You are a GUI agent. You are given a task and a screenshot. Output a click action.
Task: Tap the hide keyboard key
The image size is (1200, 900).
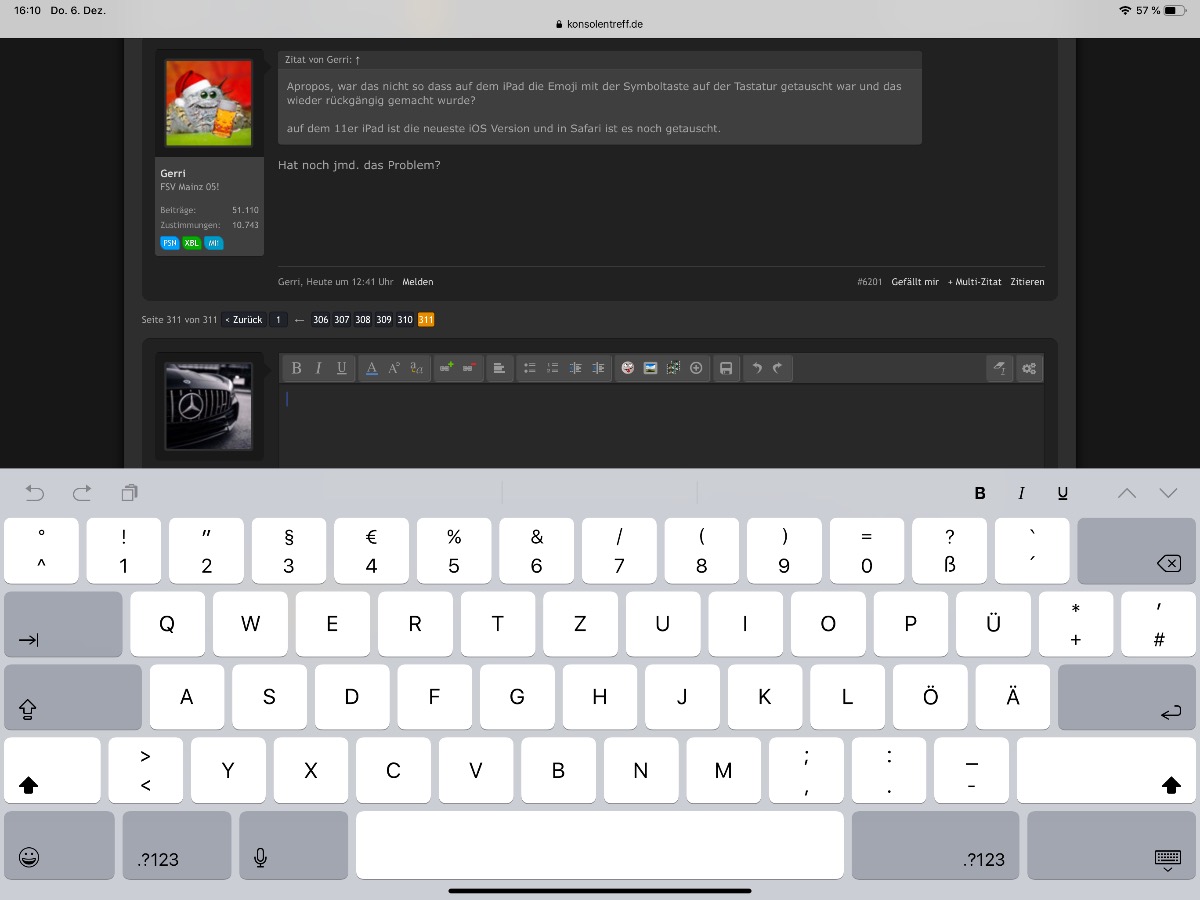[1112, 845]
